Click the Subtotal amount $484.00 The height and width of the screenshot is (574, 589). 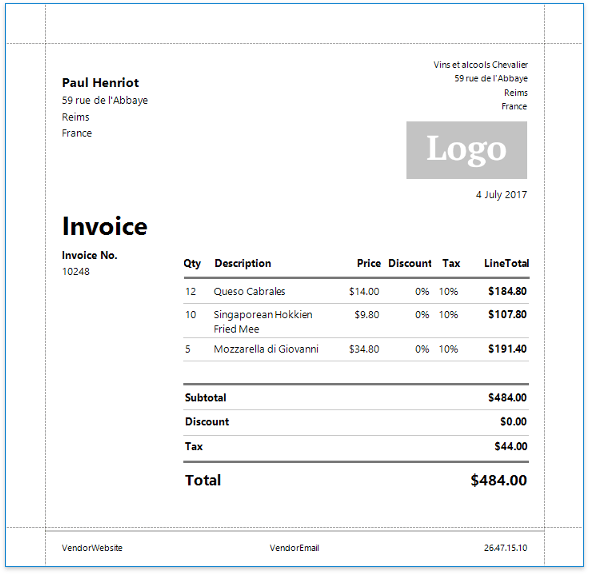507,397
